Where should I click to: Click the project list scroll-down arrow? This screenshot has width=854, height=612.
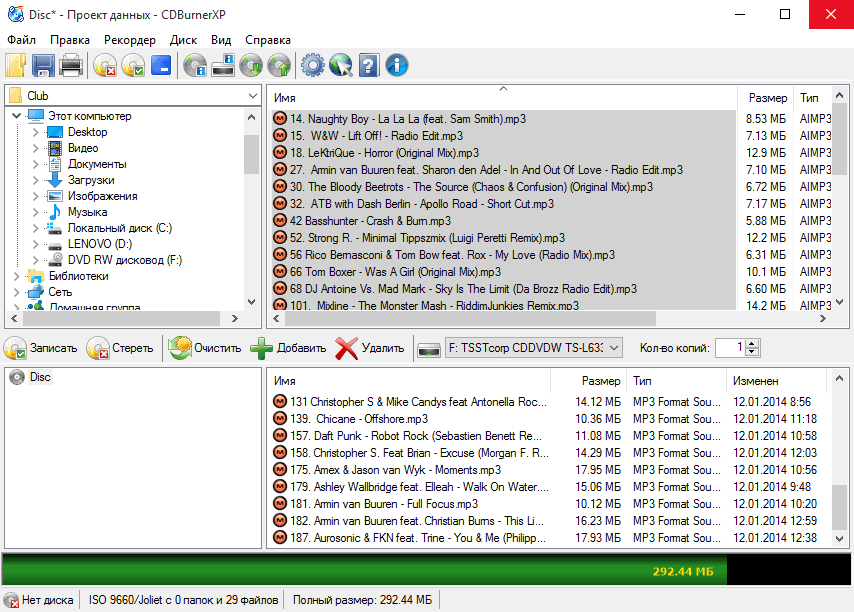coord(839,539)
